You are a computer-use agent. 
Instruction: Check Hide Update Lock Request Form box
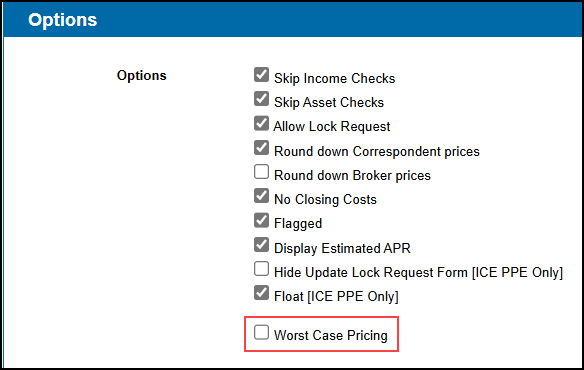coord(261,269)
